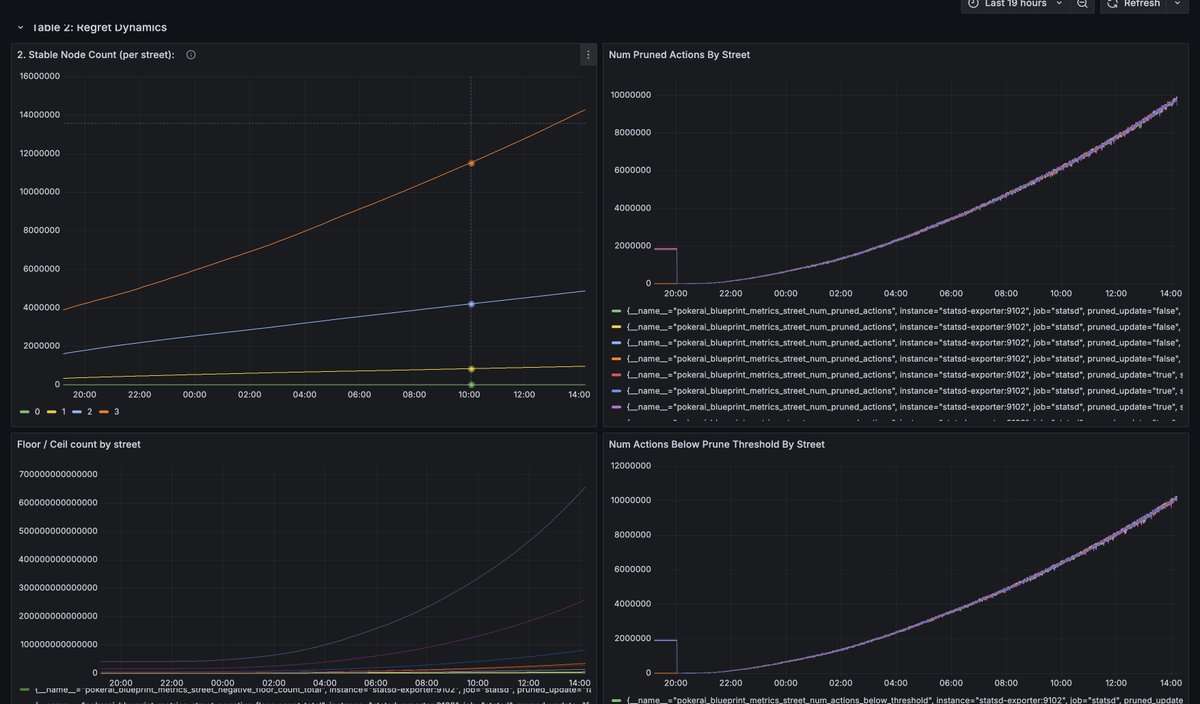Toggle the green actions_below_threshold legend series

[897, 699]
